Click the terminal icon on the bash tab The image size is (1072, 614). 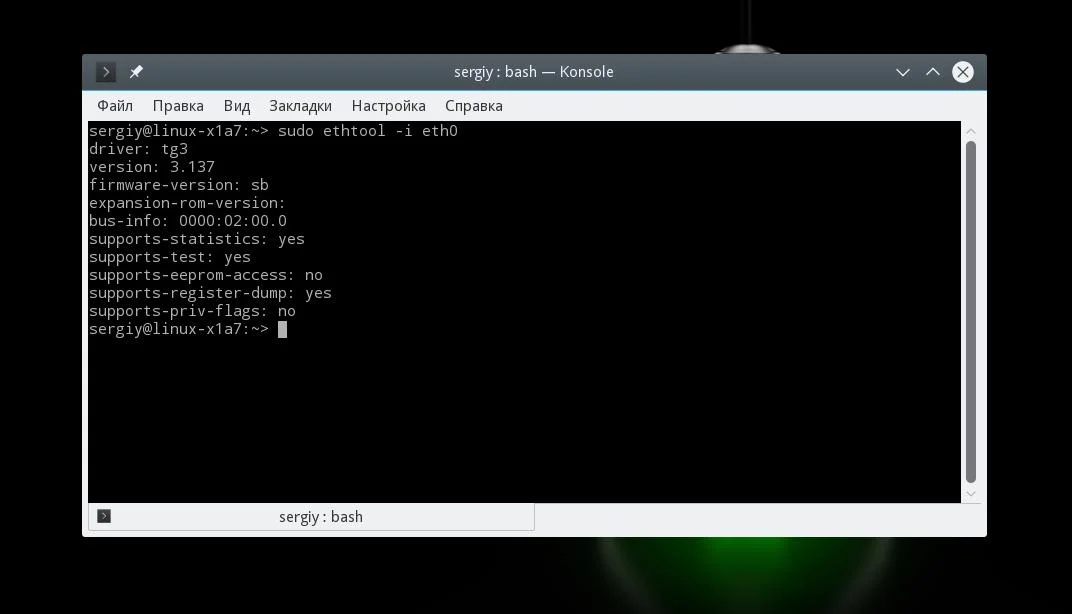click(104, 516)
